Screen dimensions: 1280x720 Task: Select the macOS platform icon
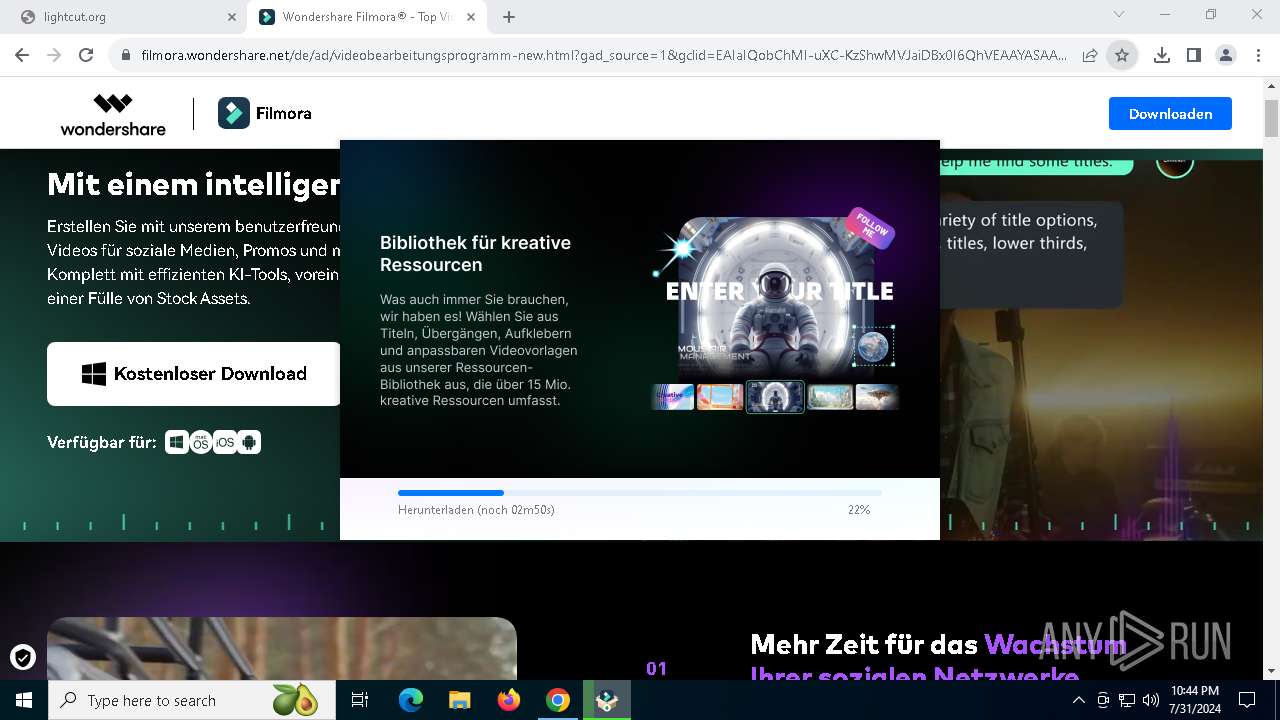pyautogui.click(x=201, y=442)
